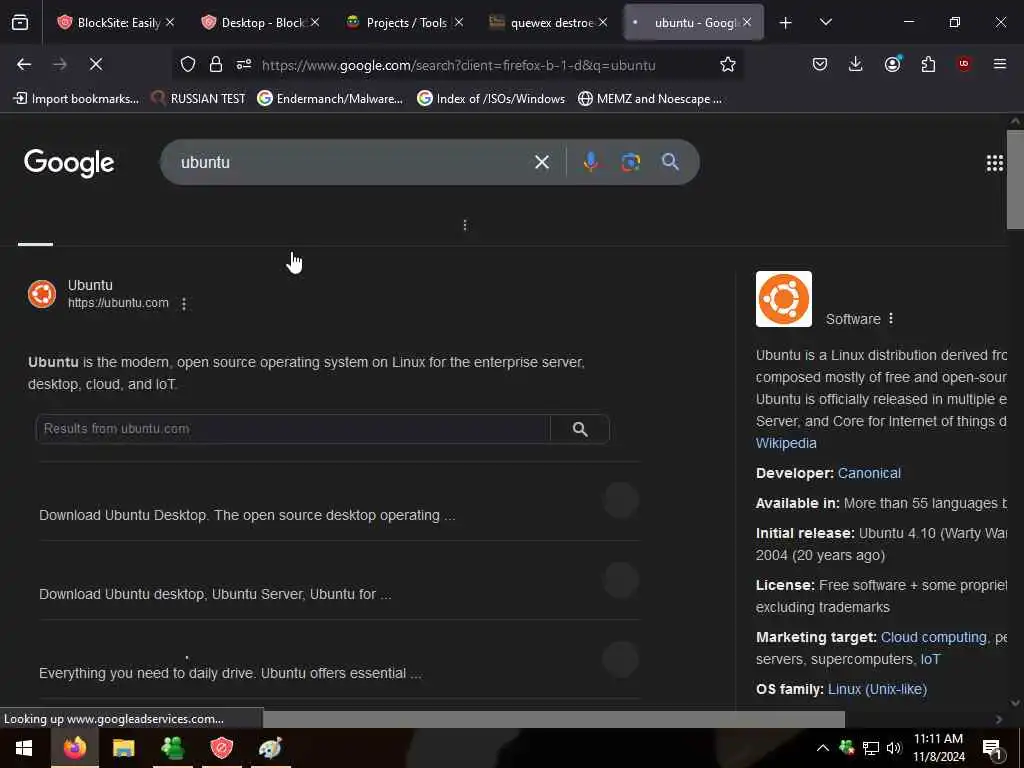1024x768 pixels.
Task: Open the Ubuntu result title link
Action: tap(90, 285)
